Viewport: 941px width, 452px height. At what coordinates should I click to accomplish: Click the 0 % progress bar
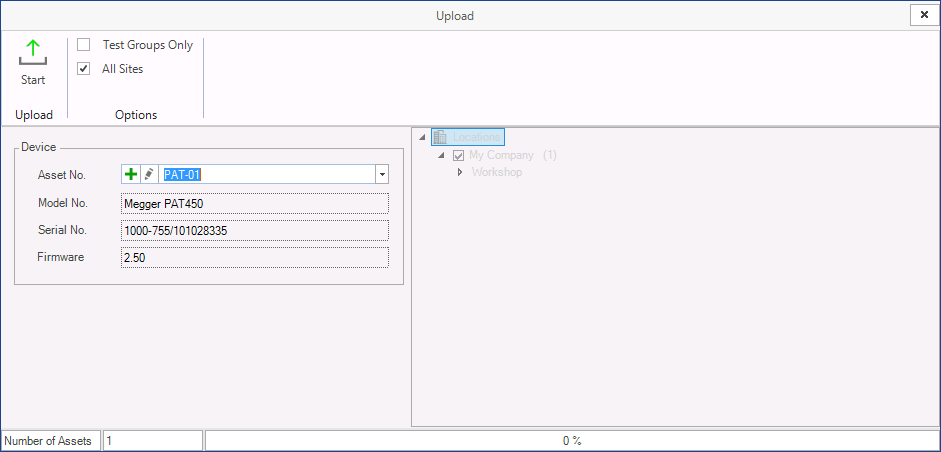click(572, 441)
